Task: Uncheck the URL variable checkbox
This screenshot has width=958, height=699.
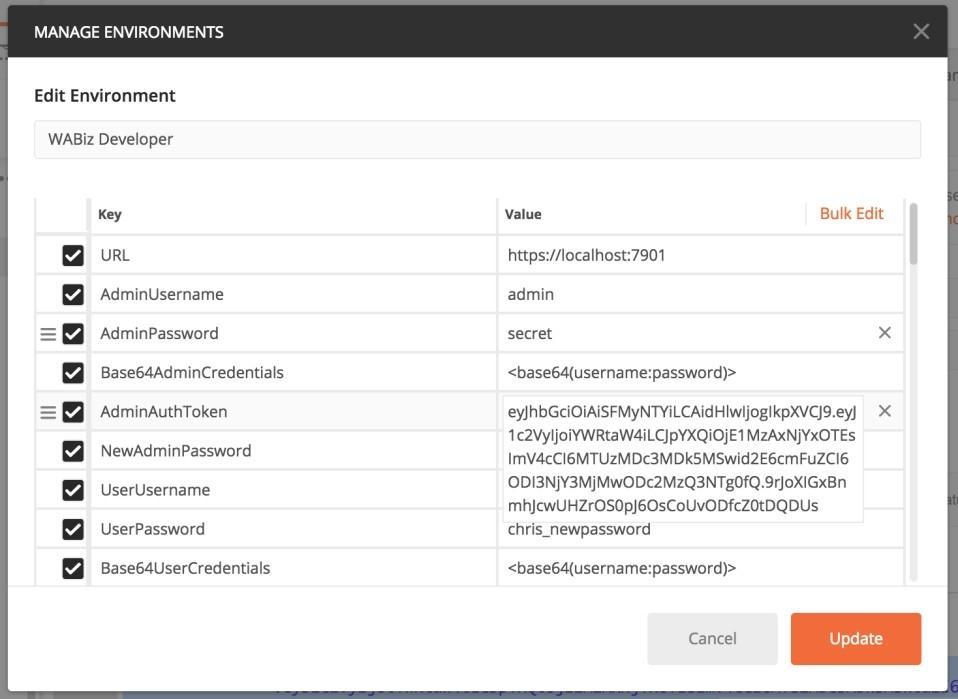Action: point(73,256)
